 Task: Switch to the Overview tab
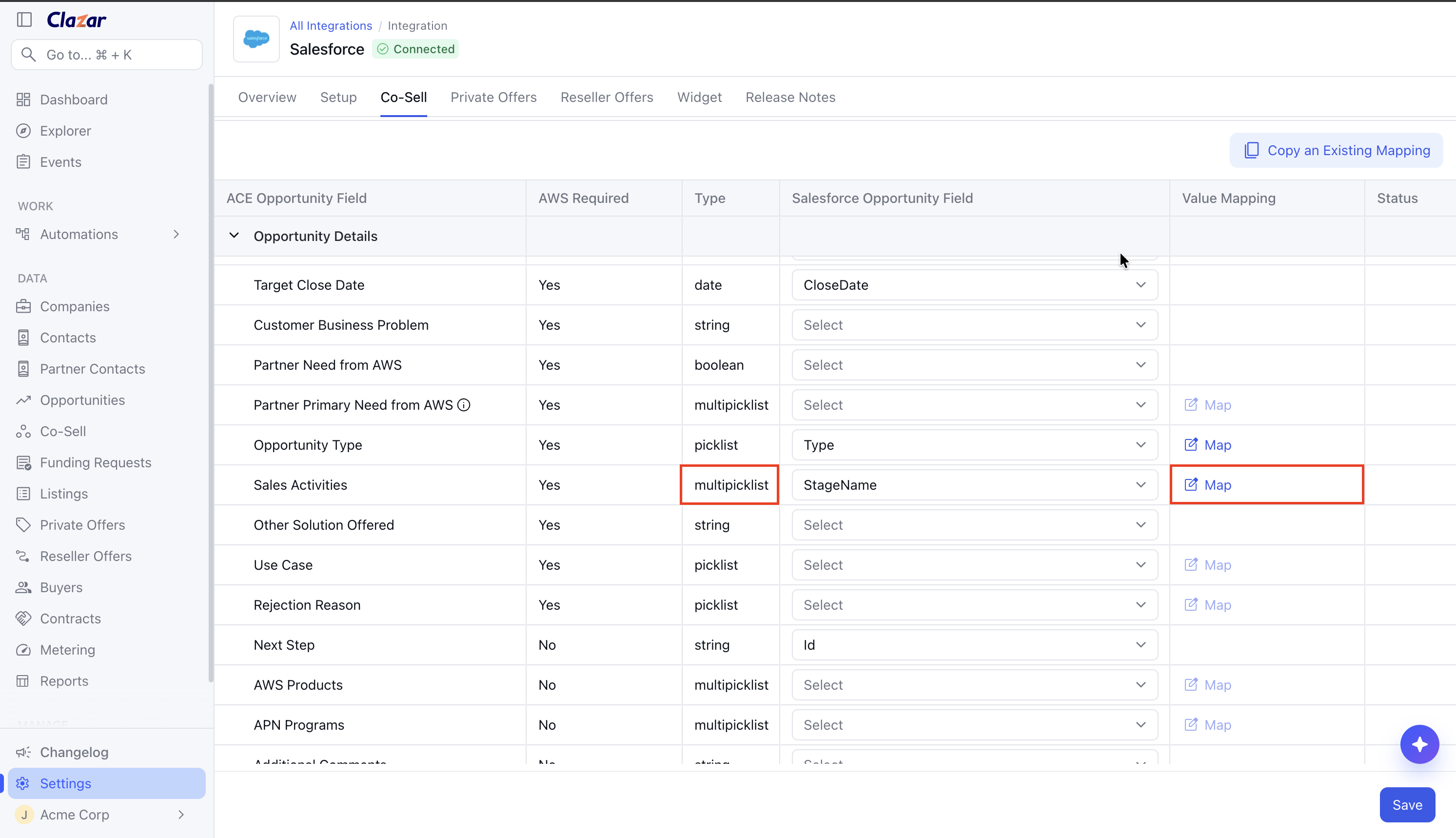[x=267, y=97]
